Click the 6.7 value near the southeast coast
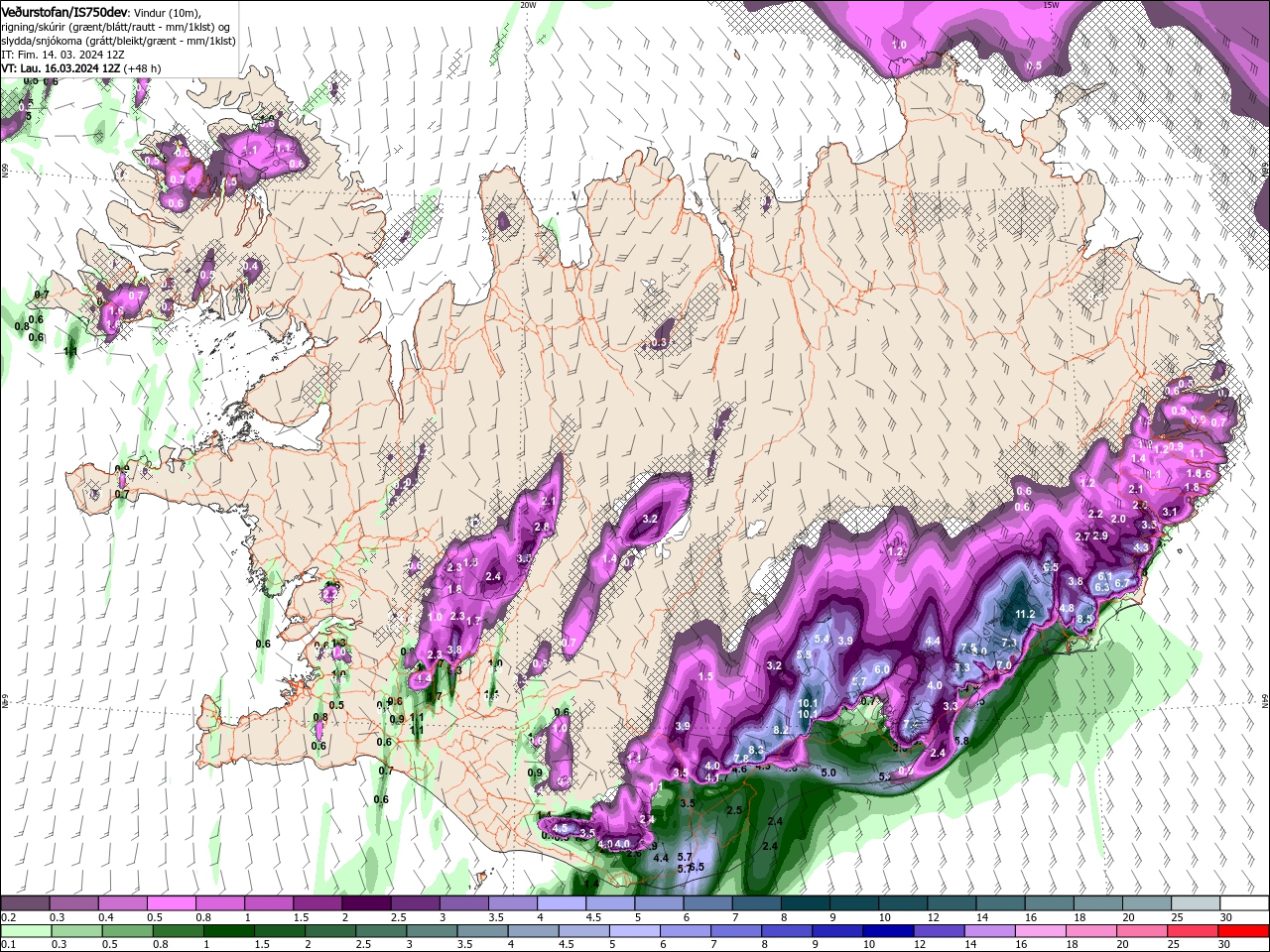Screen dimensions: 1270x952 click(x=1122, y=583)
